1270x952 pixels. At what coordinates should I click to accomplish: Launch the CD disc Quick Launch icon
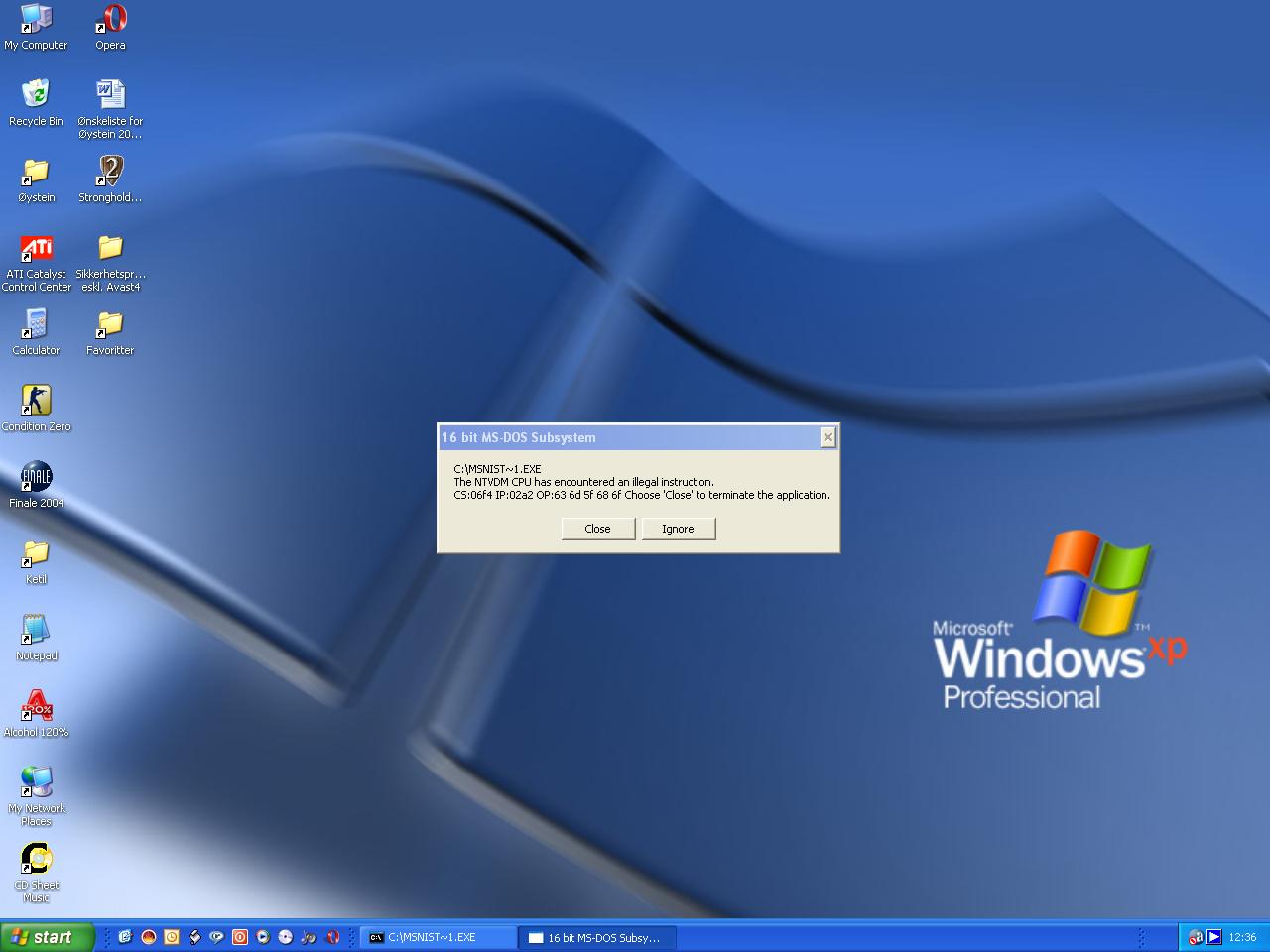point(285,937)
